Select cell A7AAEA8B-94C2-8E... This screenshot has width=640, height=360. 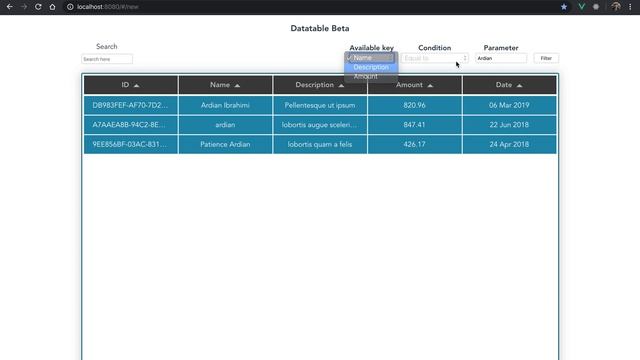coord(131,125)
